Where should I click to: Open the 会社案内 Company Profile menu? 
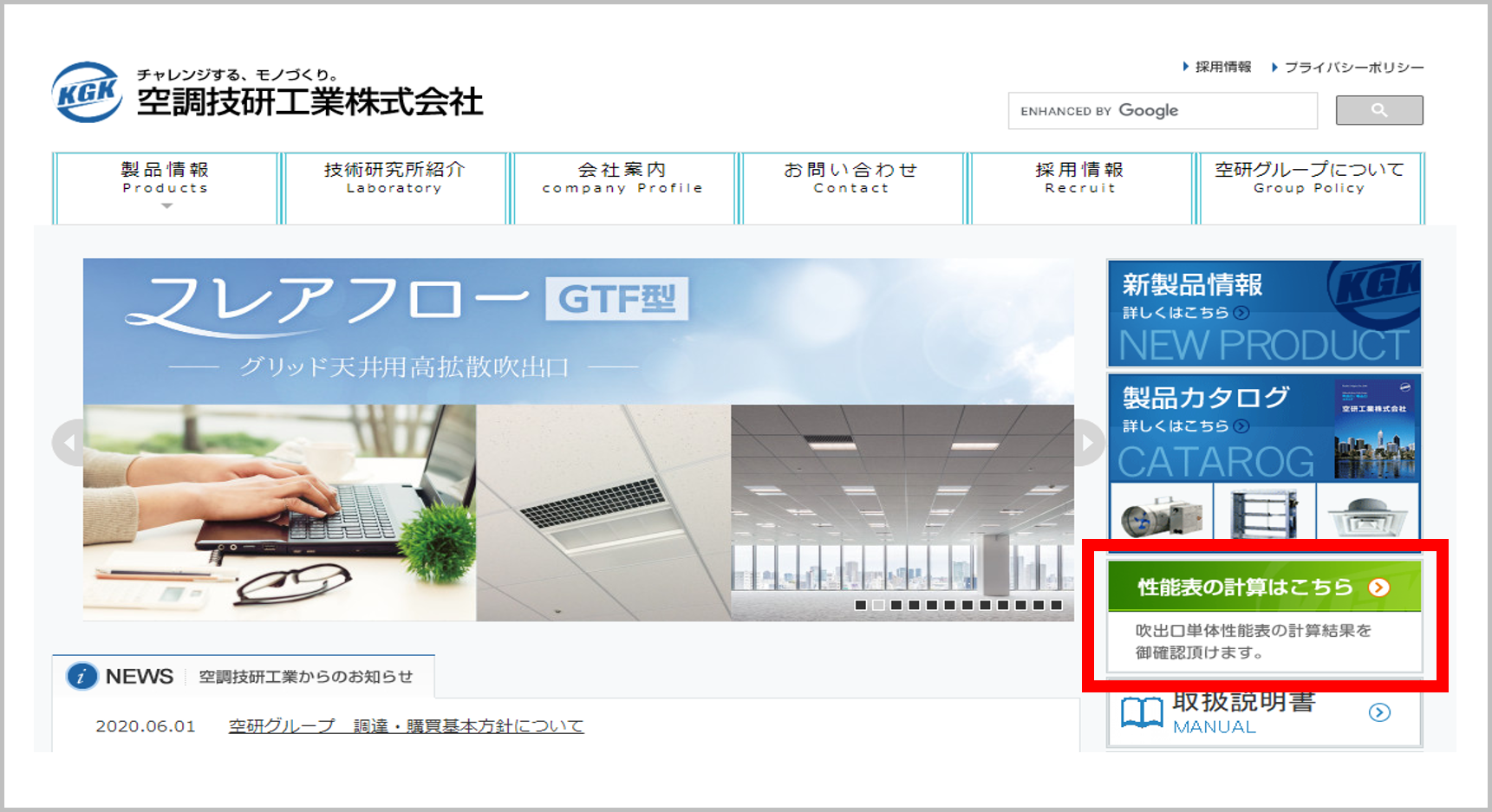click(622, 178)
